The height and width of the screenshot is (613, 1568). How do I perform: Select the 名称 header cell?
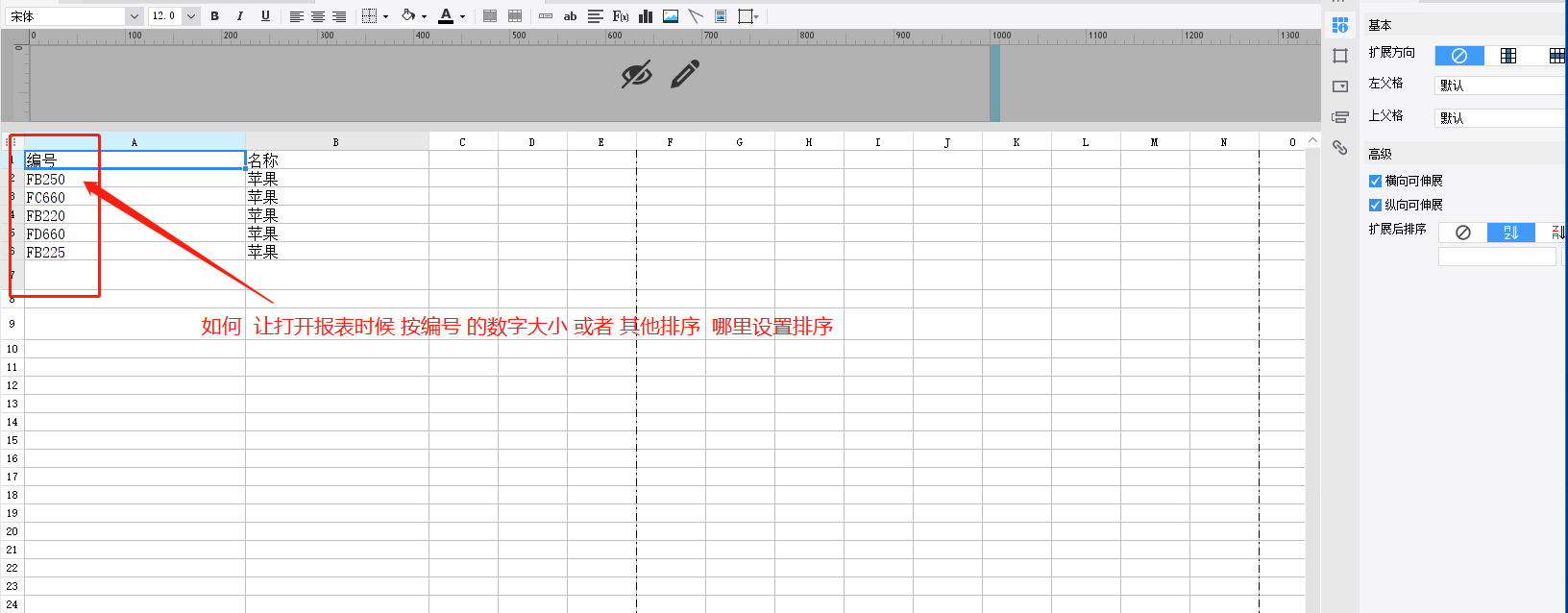(336, 159)
